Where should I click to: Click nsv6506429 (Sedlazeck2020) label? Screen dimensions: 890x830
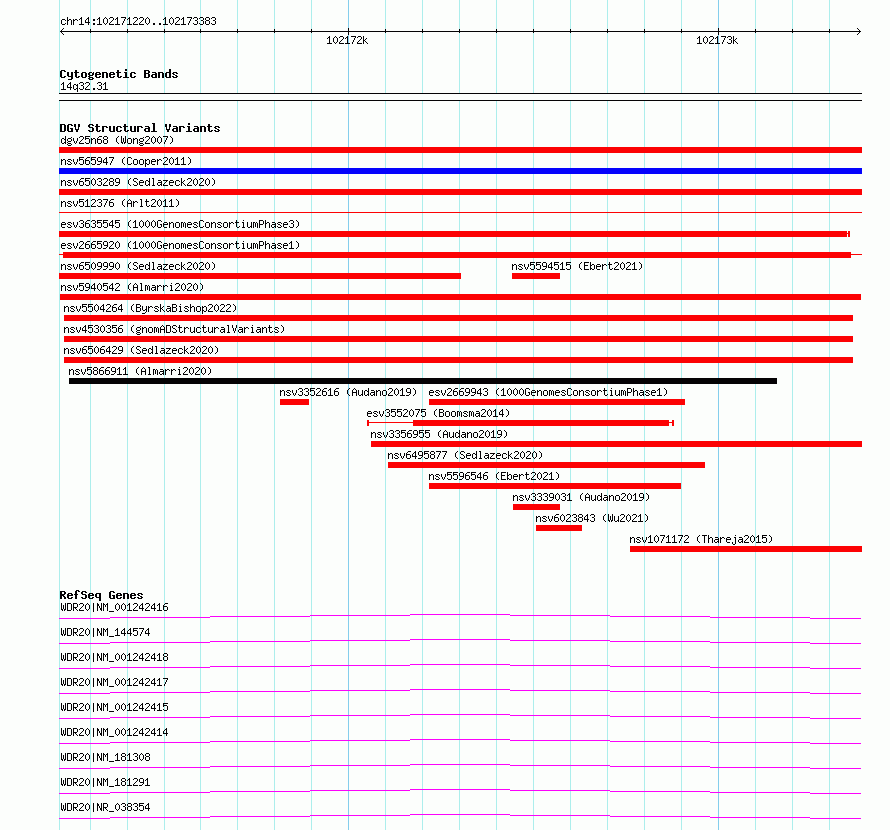pos(141,350)
